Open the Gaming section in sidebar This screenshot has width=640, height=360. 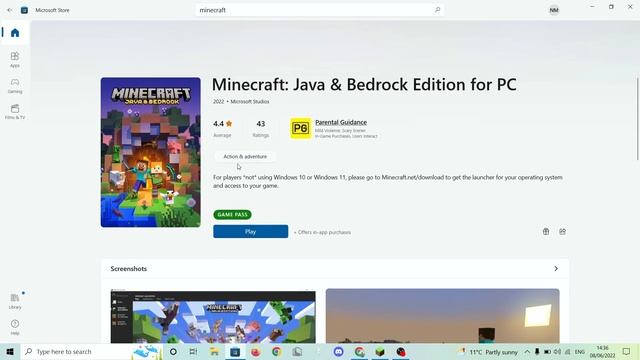[x=15, y=86]
